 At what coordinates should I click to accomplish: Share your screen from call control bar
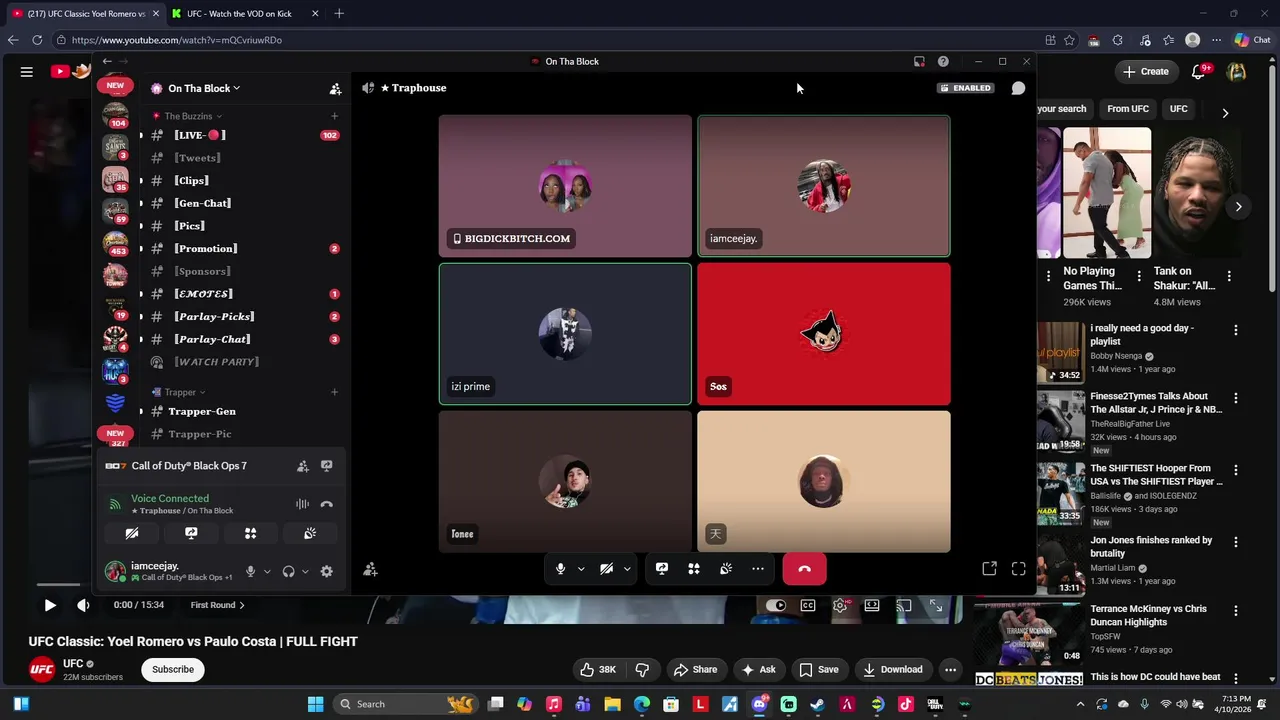[662, 569]
